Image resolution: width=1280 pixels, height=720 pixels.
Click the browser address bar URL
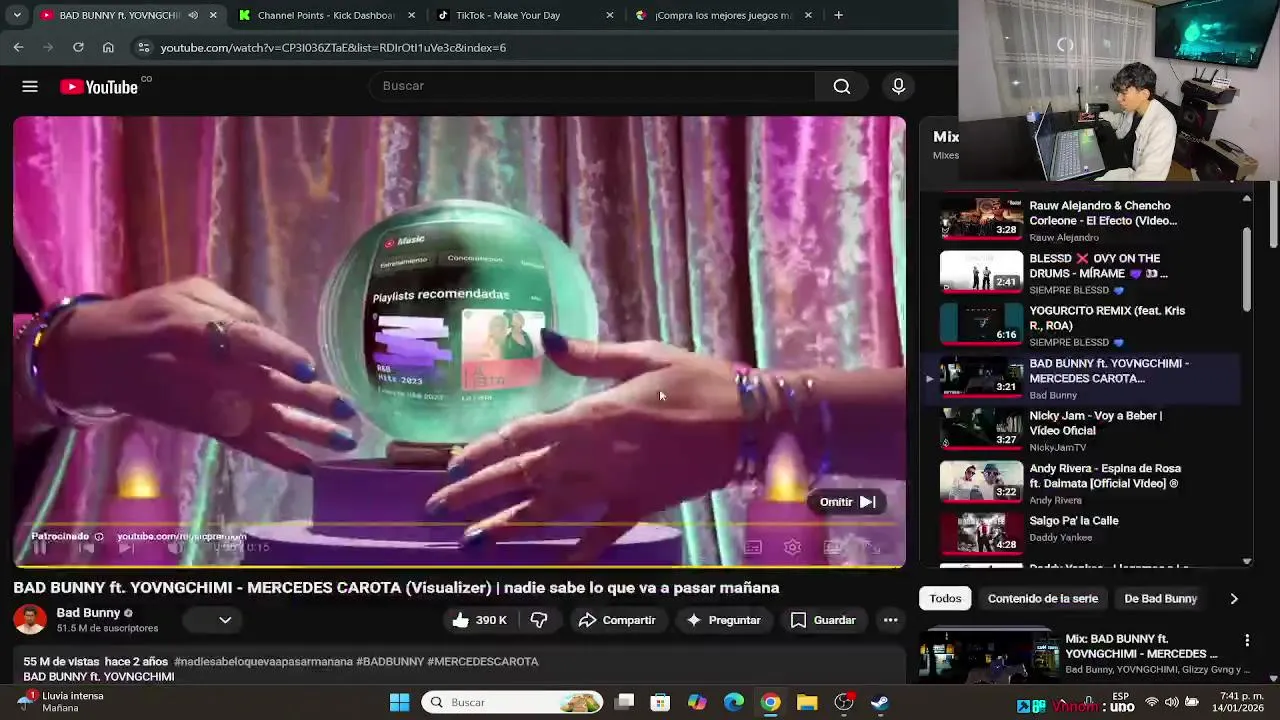pyautogui.click(x=333, y=47)
